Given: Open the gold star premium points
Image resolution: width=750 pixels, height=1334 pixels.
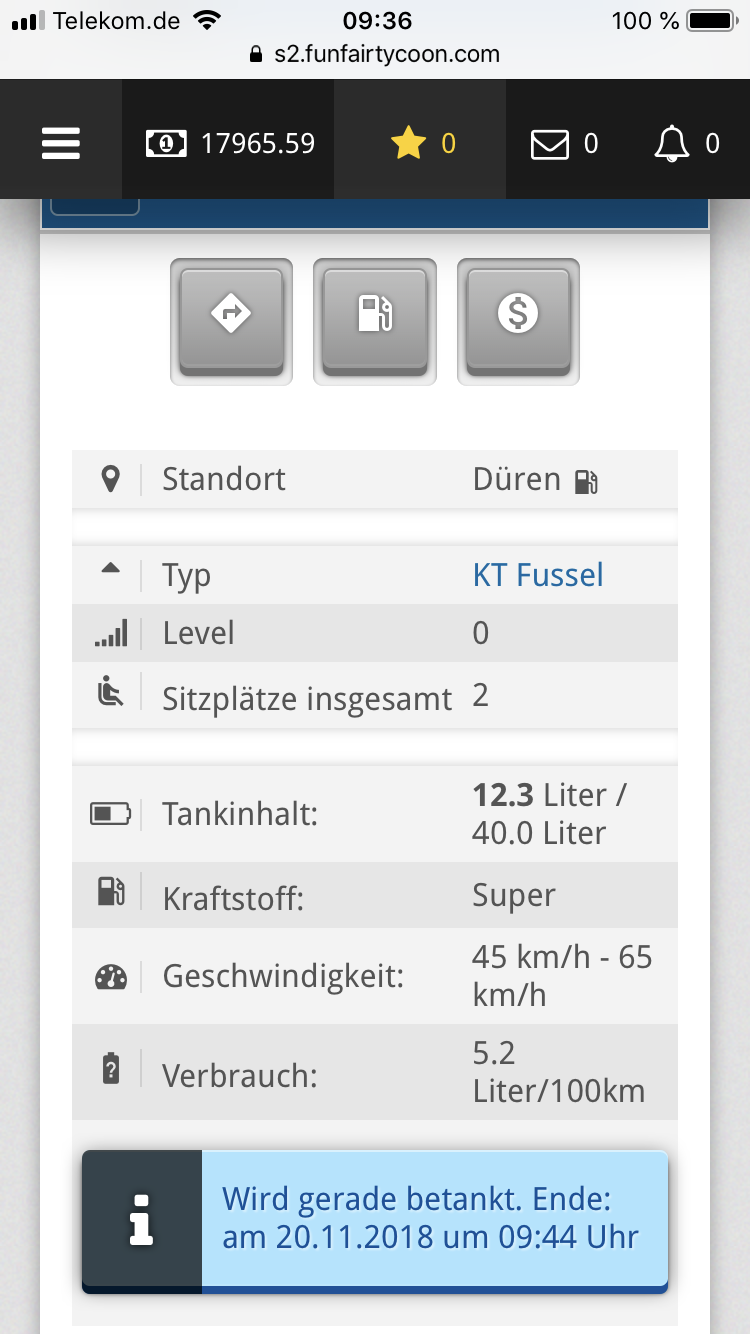Looking at the screenshot, I should click(422, 144).
